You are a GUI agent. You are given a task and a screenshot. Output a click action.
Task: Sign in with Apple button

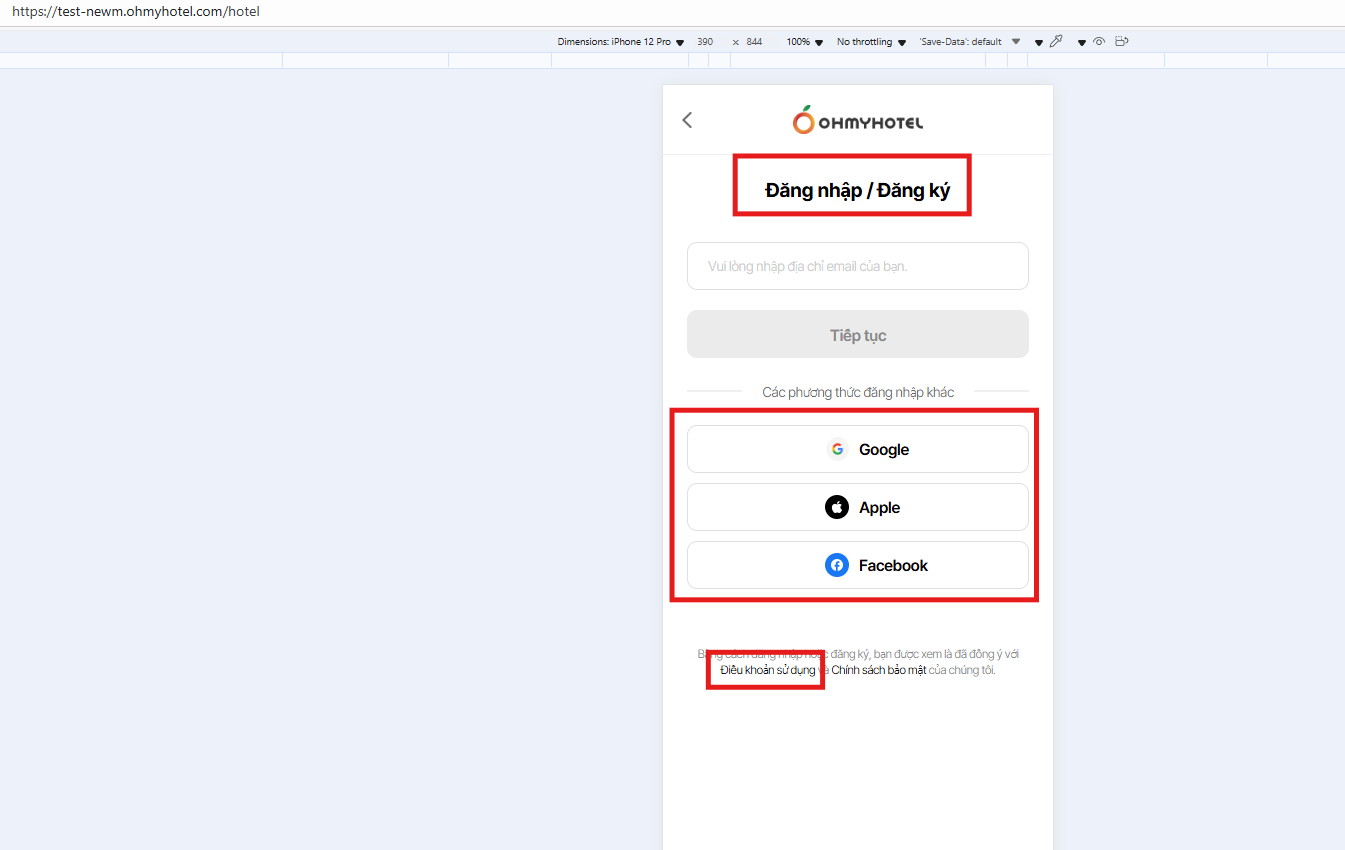point(858,507)
